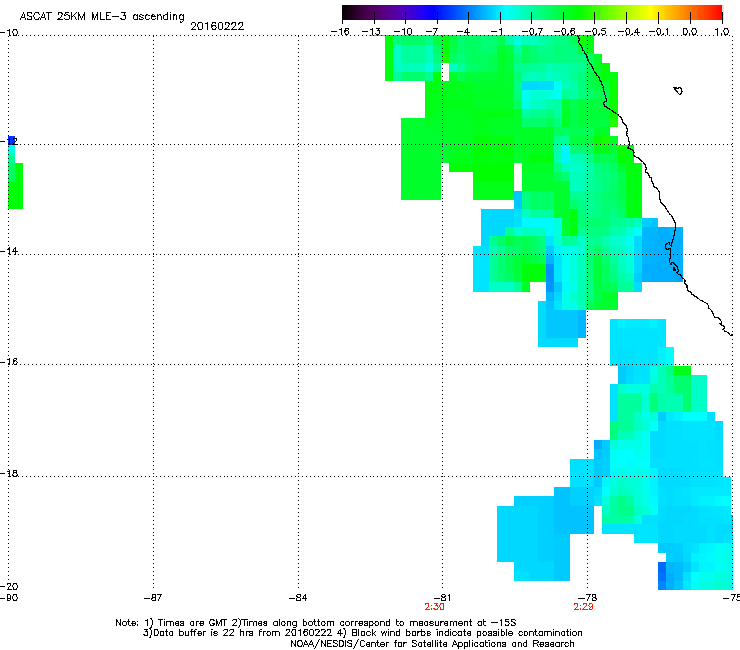
Task: Click colorbar label -4
Action: (x=463, y=32)
